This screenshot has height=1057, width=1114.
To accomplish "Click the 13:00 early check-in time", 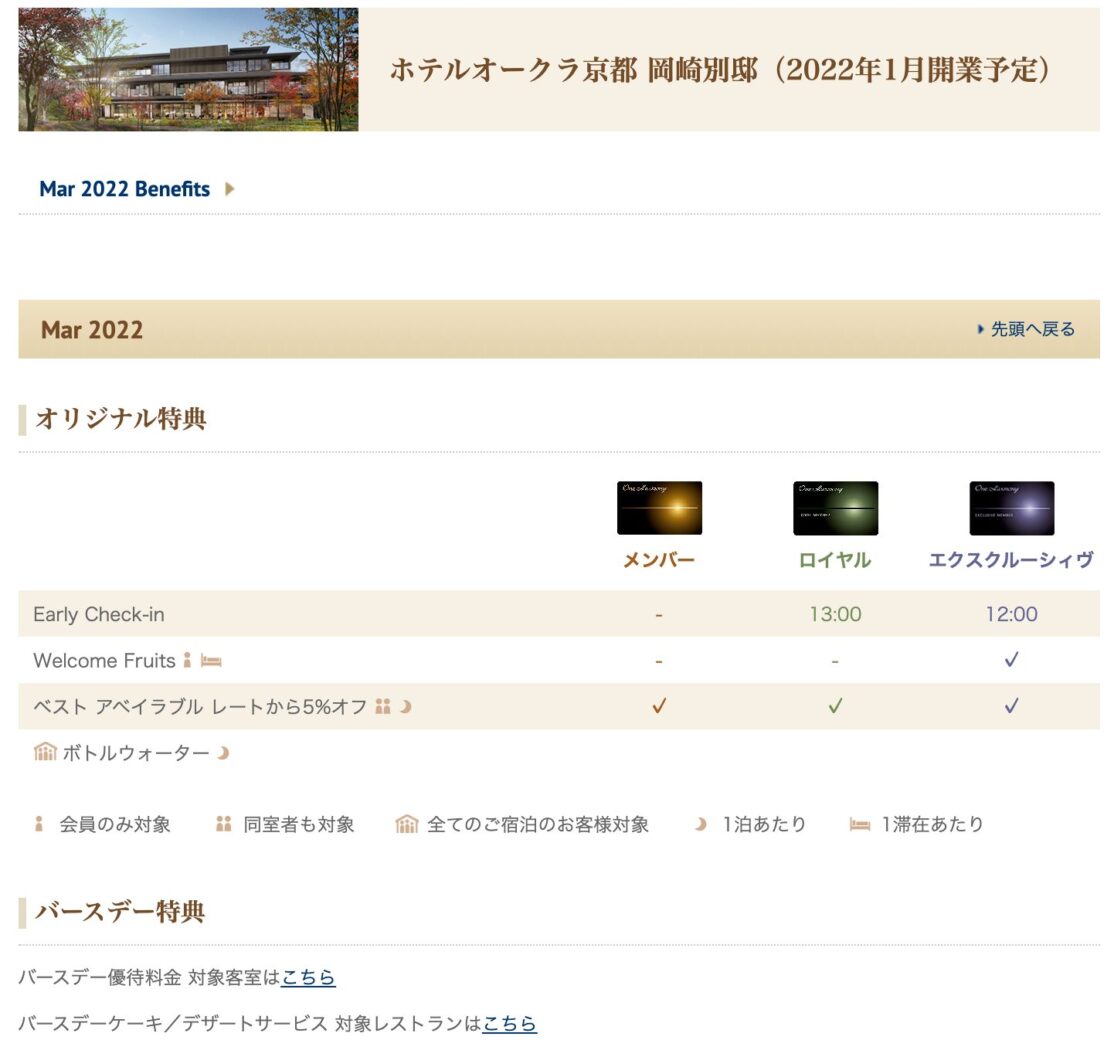I will tap(836, 614).
